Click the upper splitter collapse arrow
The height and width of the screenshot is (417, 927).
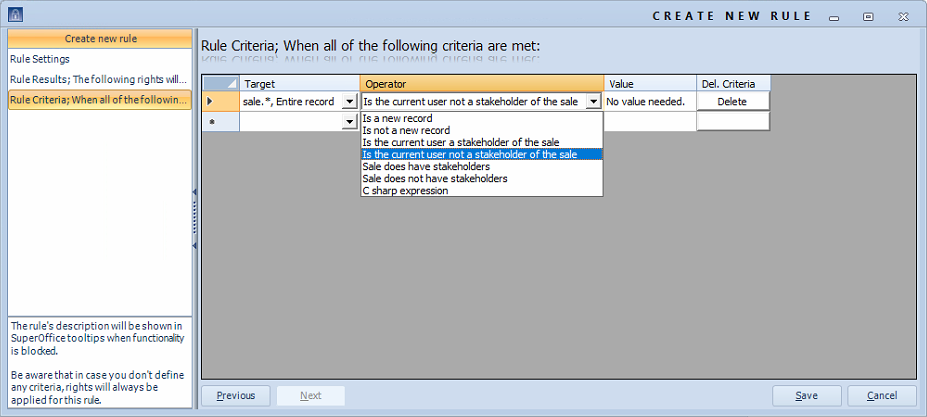(195, 192)
